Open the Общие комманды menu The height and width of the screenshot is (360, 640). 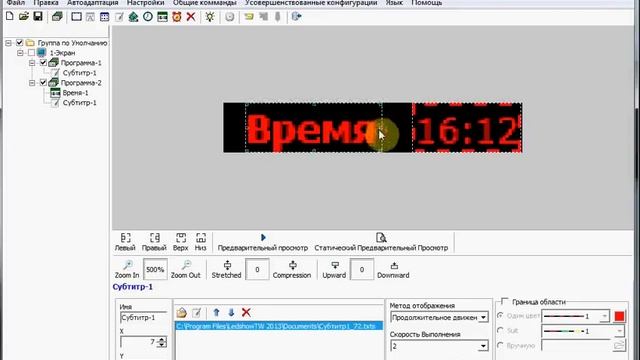click(204, 3)
